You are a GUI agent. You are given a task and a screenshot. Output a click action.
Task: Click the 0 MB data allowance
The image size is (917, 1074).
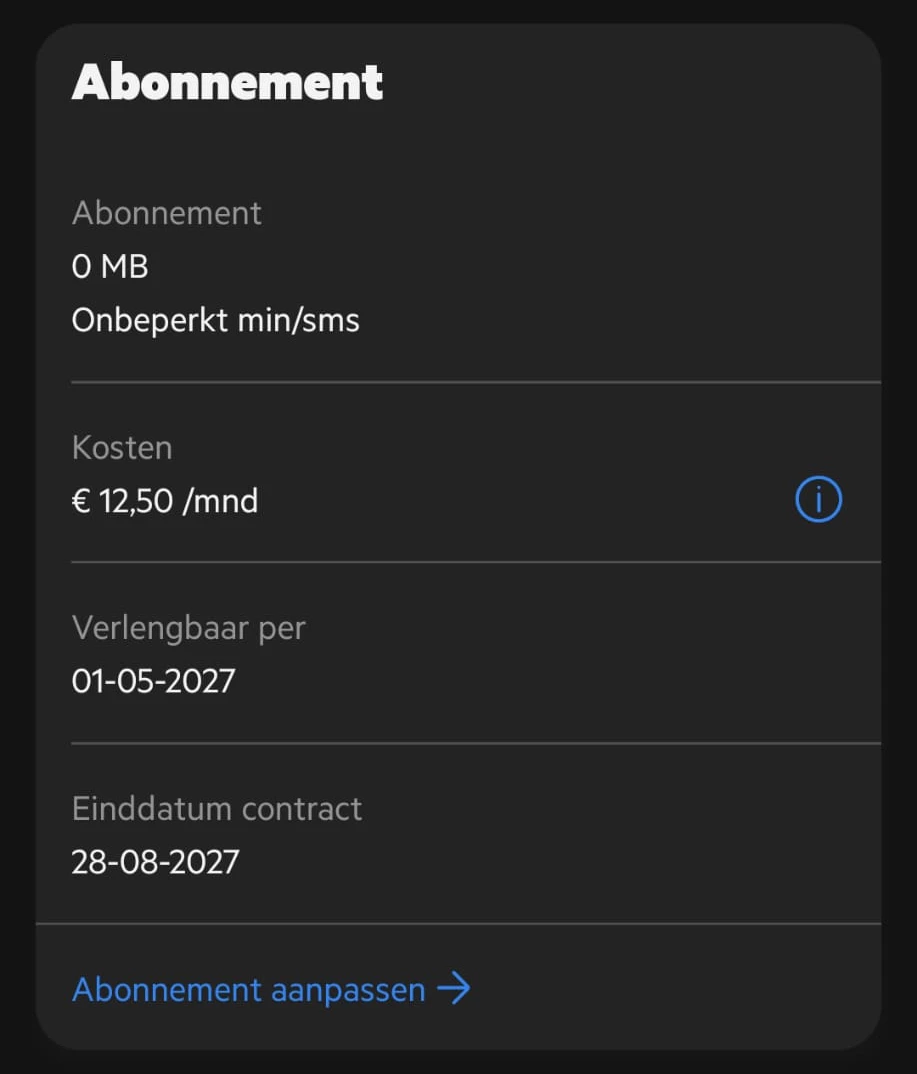tap(110, 267)
